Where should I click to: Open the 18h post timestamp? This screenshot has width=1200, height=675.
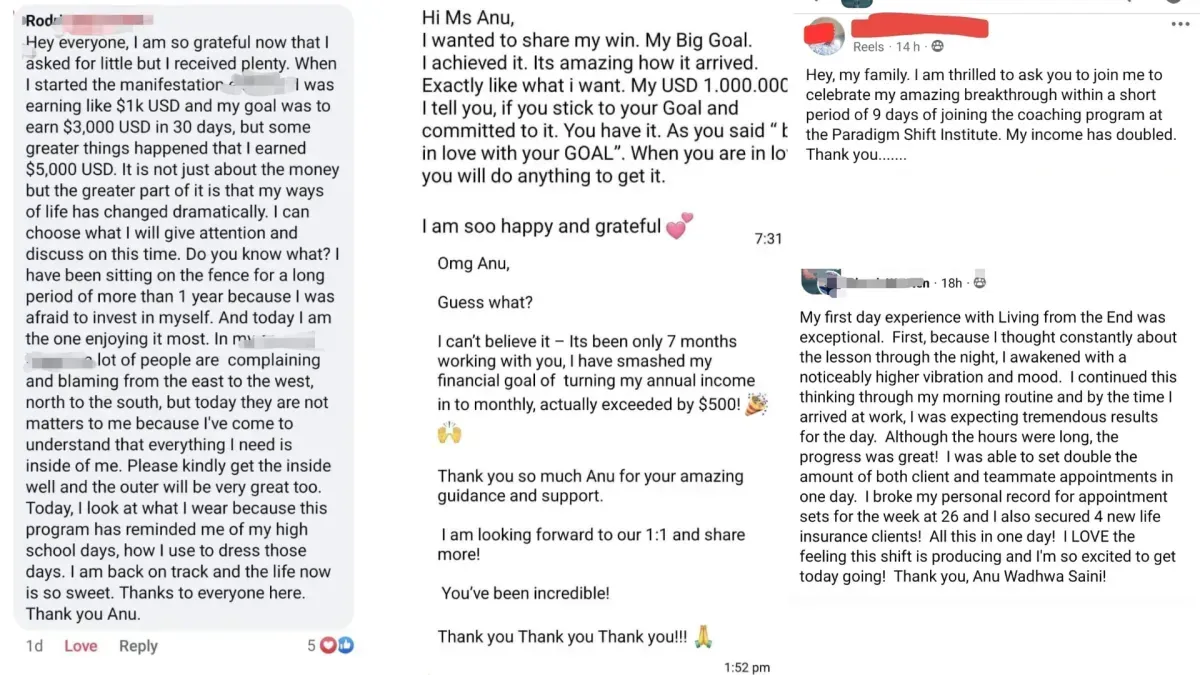coord(951,283)
